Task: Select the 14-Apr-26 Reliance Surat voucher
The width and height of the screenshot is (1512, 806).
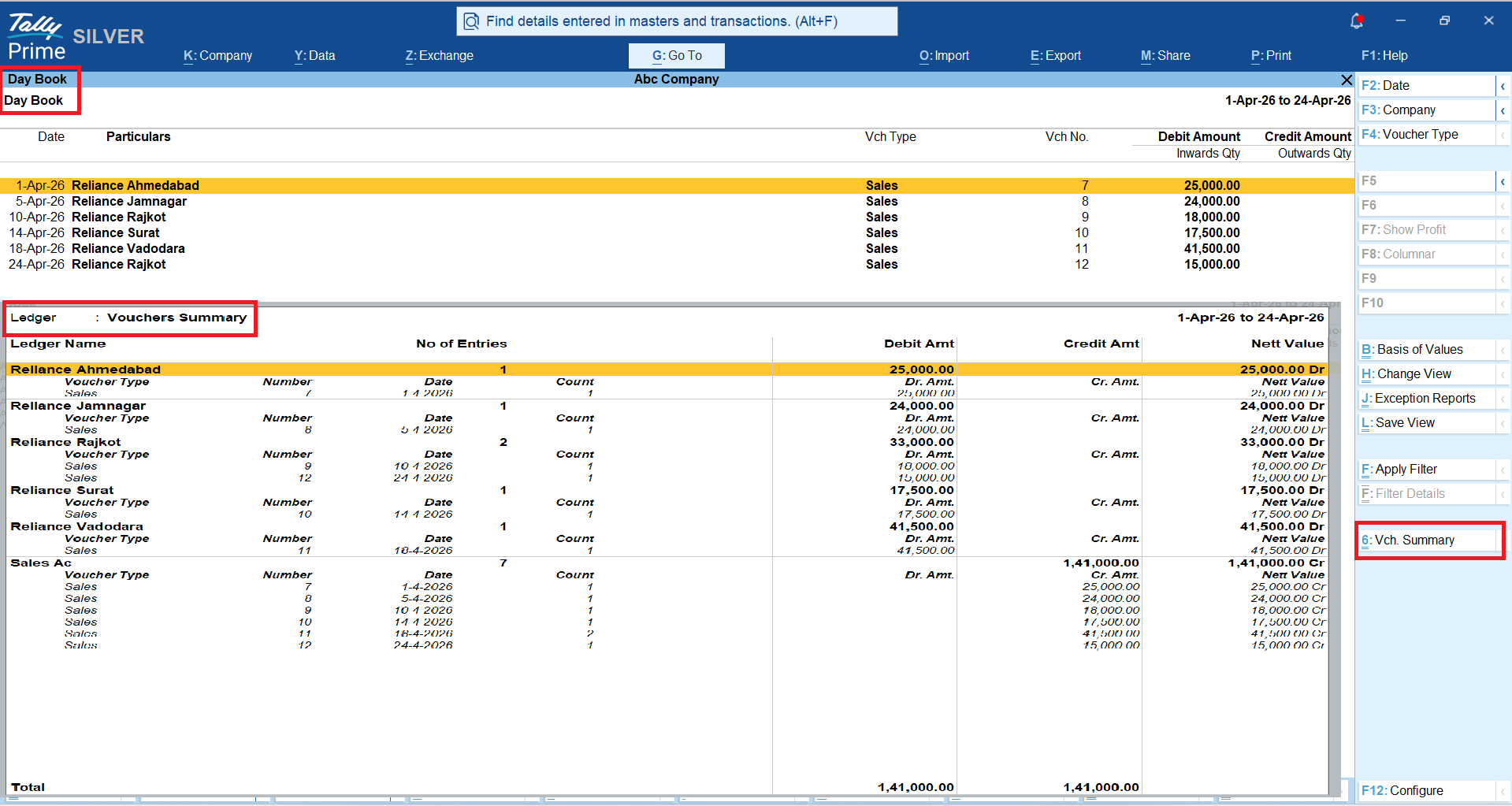Action: [x=677, y=233]
